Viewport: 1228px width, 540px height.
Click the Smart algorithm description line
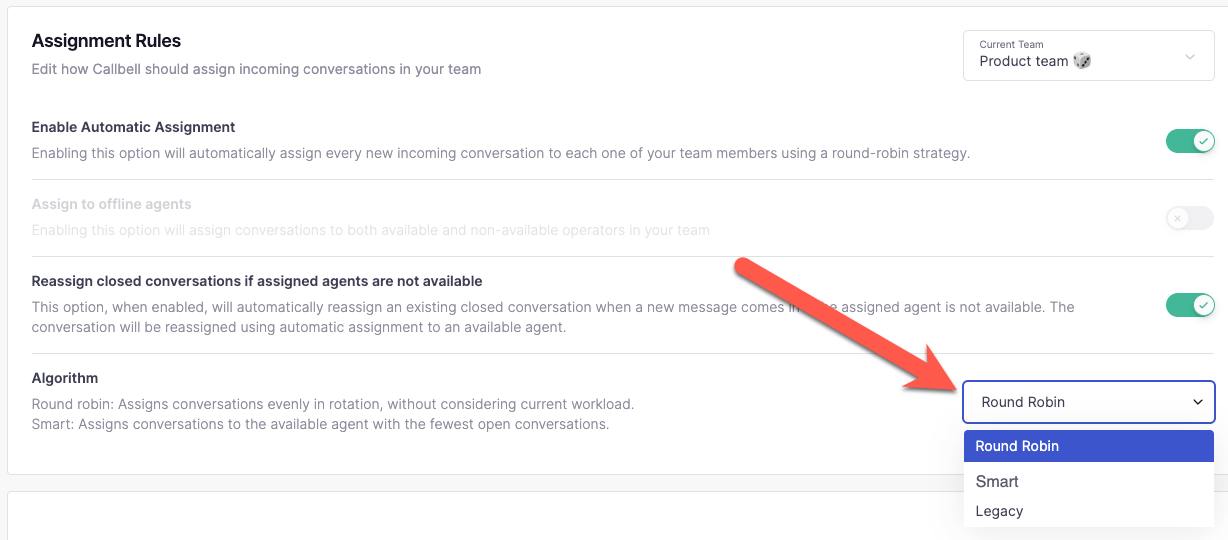point(320,424)
